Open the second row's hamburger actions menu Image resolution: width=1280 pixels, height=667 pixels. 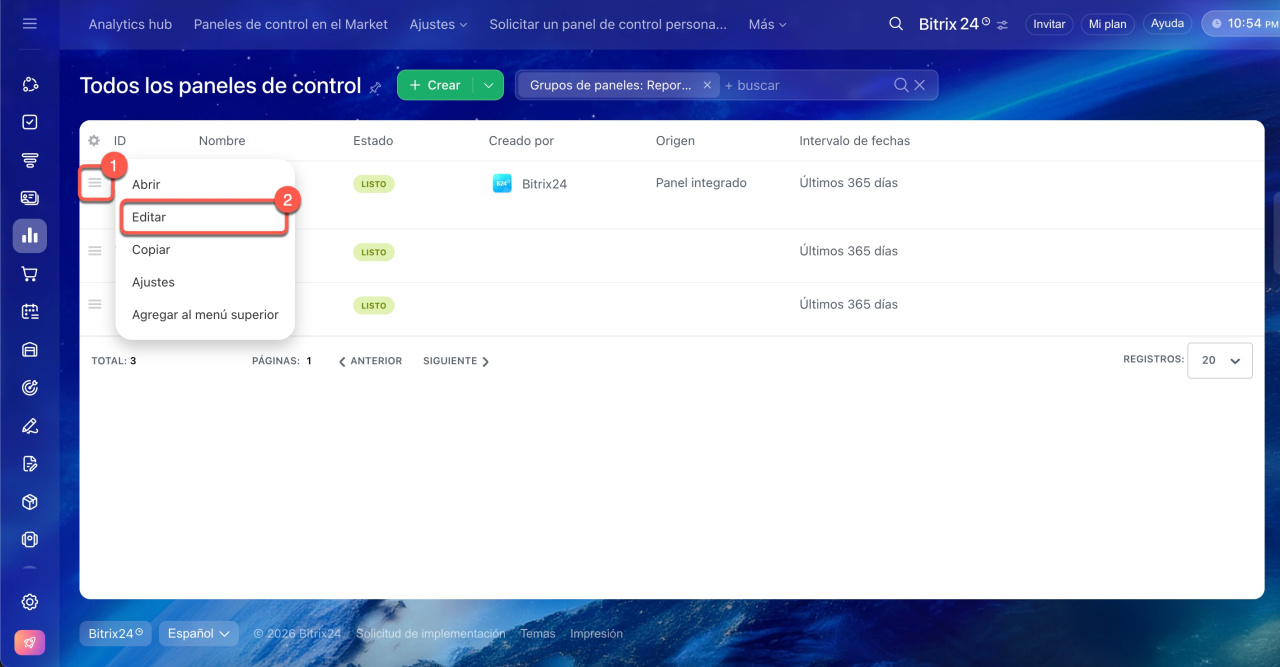[x=95, y=251]
